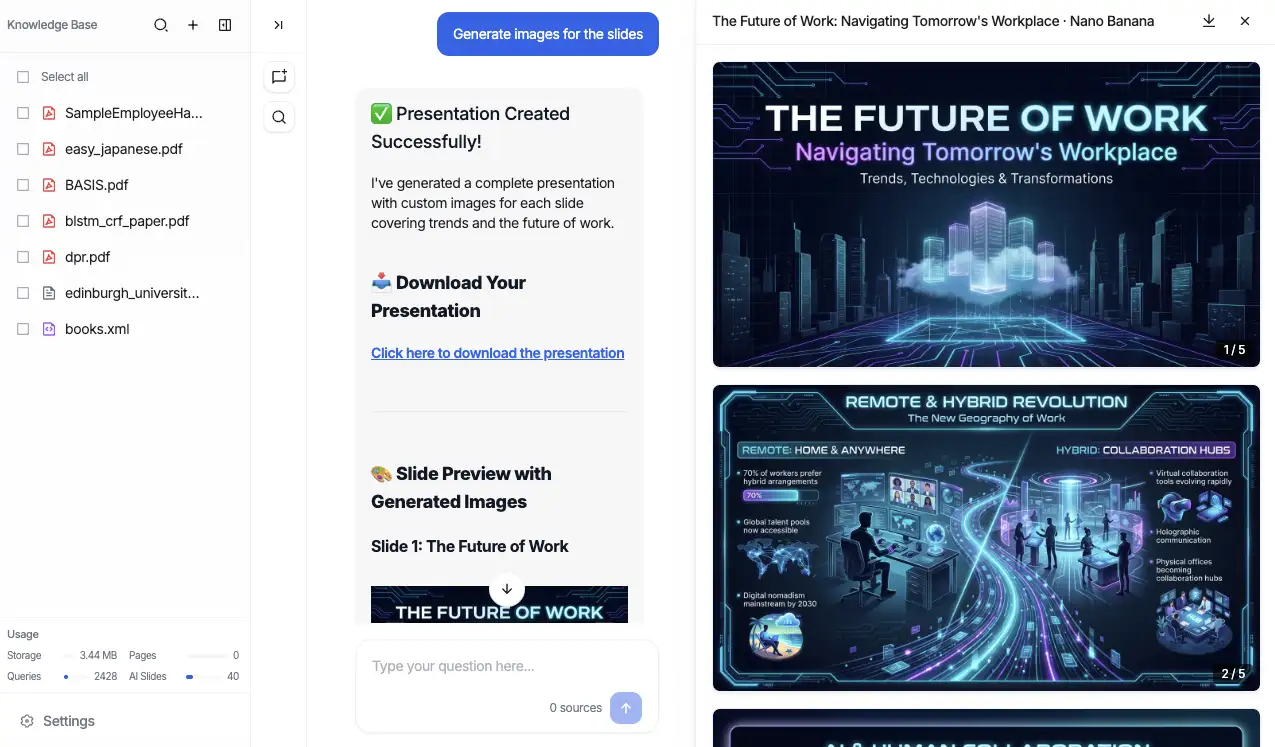1275x747 pixels.
Task: Tick the books.xml checkbox
Action: [x=23, y=329]
